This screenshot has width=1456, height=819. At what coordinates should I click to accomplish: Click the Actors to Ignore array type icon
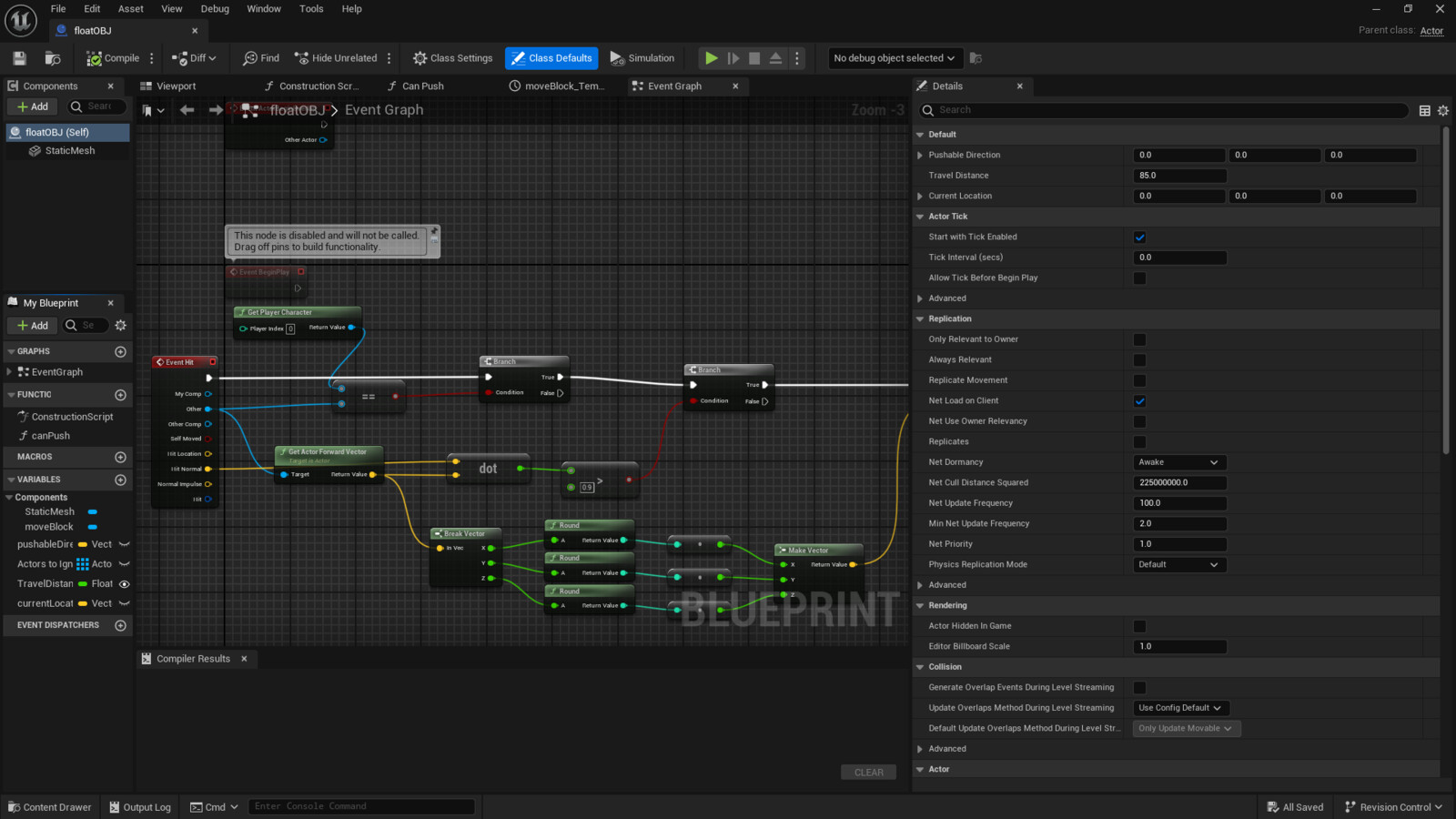tap(83, 564)
